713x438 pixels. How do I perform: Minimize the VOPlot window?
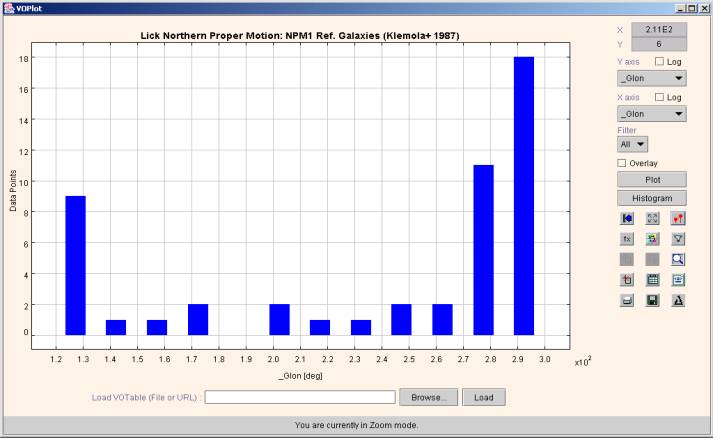pyautogui.click(x=681, y=8)
